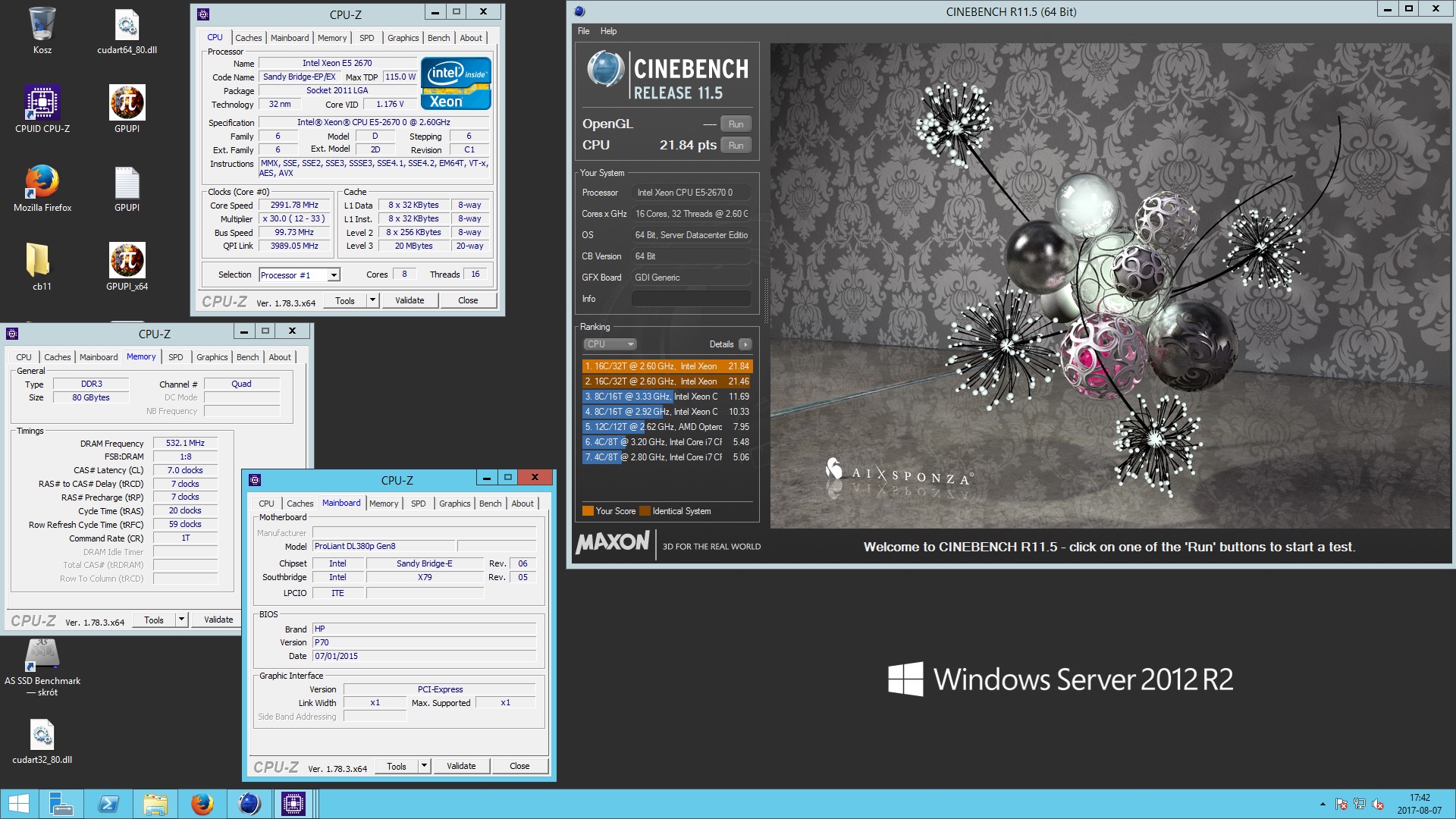This screenshot has height=819, width=1456.
Task: Select ranking row 16C/32T score 21.46
Action: [x=667, y=381]
